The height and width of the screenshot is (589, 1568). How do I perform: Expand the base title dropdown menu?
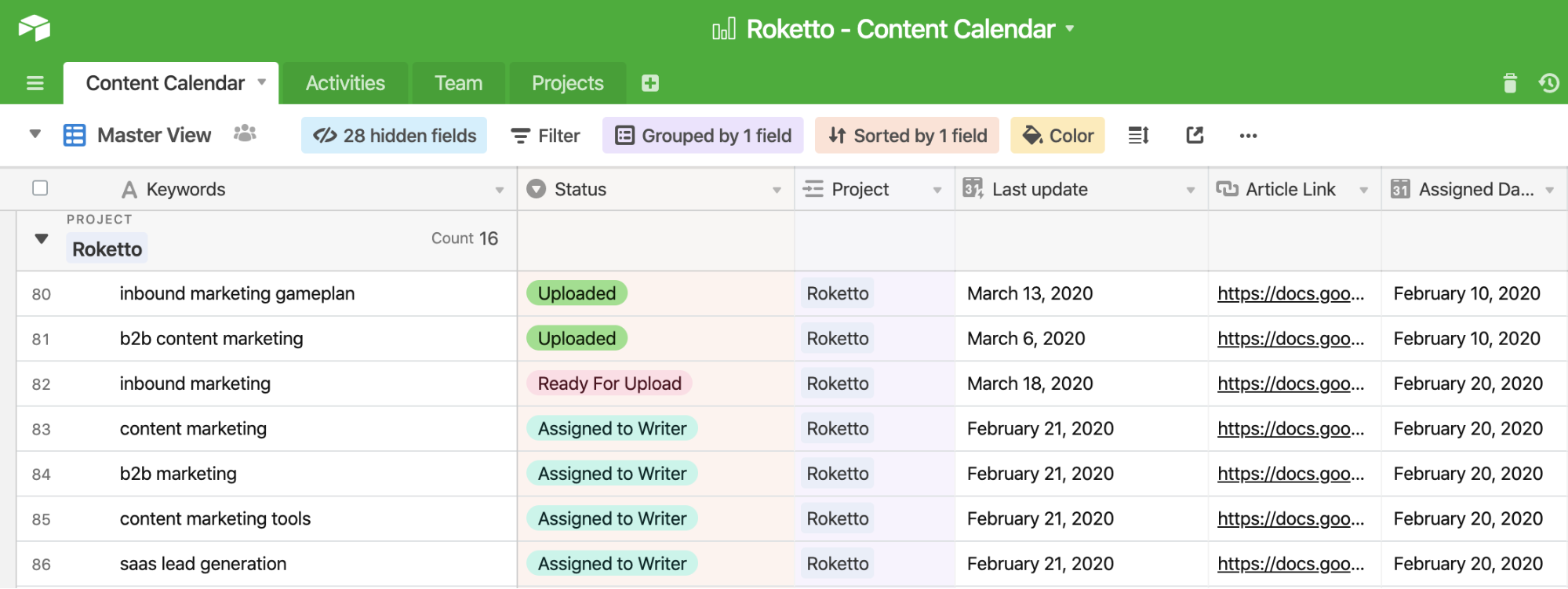point(1070,29)
